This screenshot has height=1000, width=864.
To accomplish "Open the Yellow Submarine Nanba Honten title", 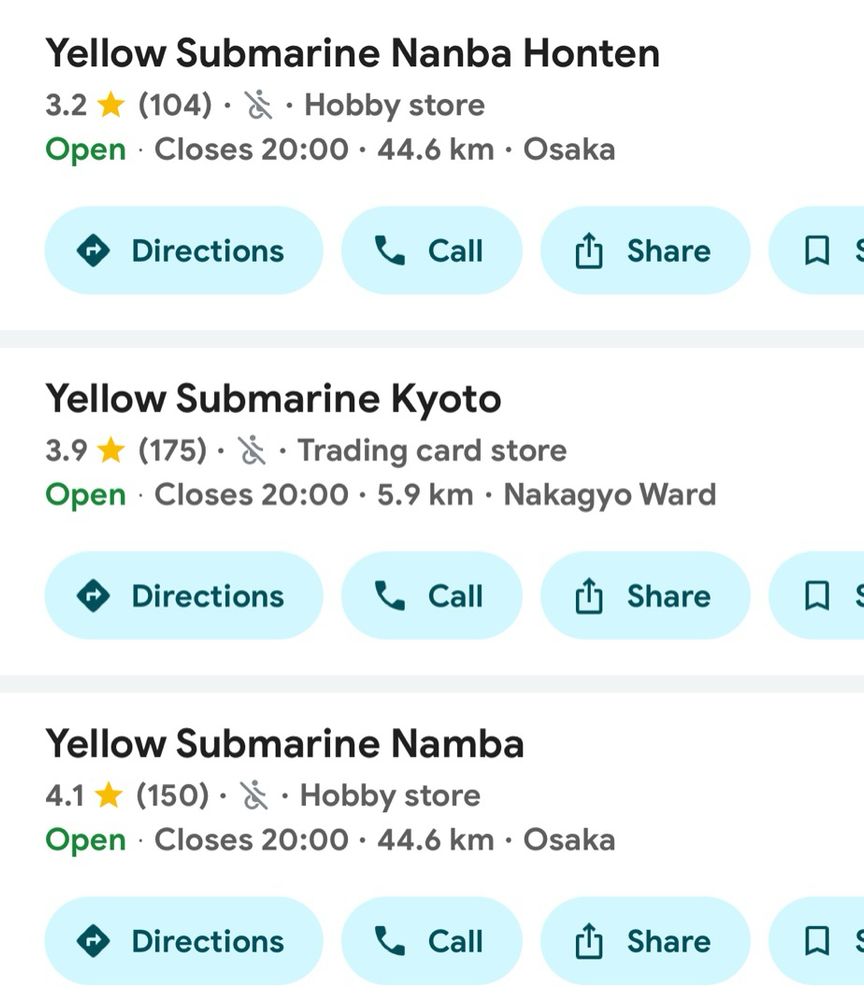I will click(352, 53).
